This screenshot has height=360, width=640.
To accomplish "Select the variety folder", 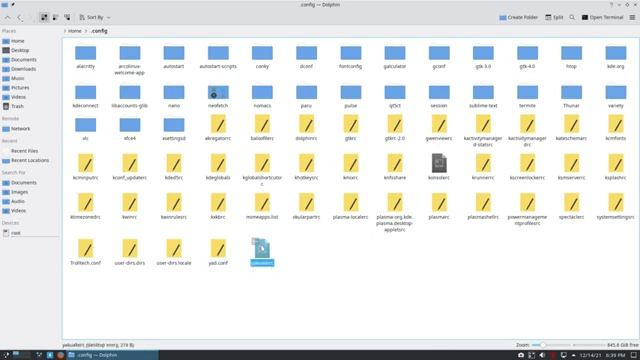I will tap(616, 96).
